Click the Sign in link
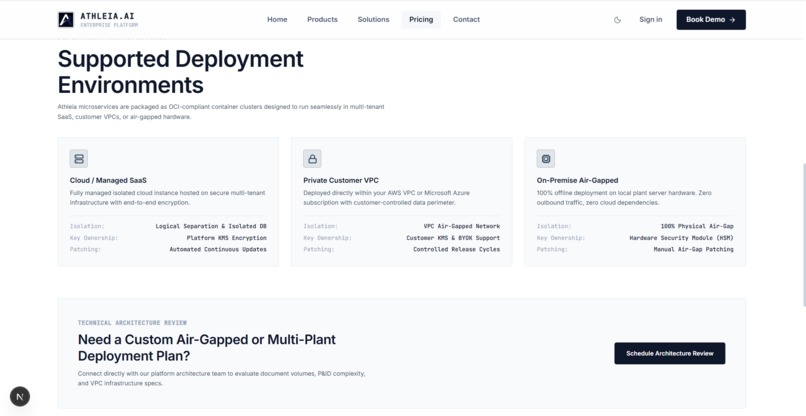 click(x=651, y=20)
